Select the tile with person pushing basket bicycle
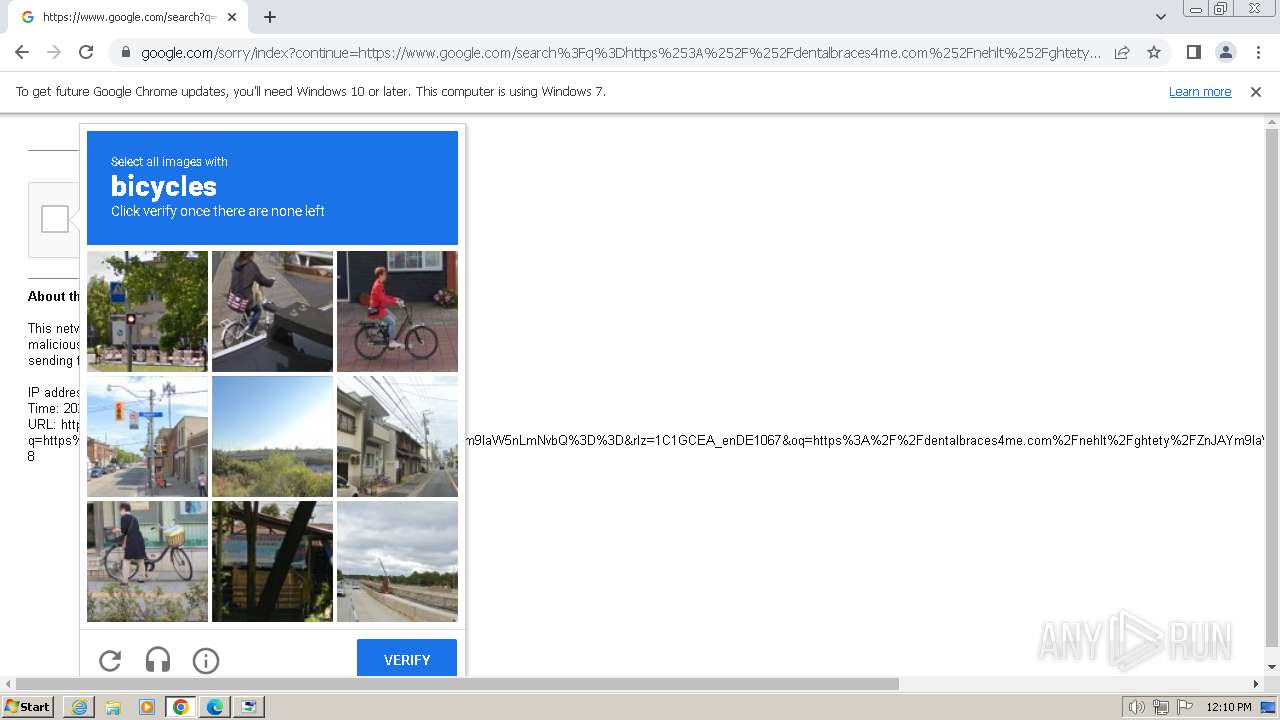 click(x=147, y=561)
